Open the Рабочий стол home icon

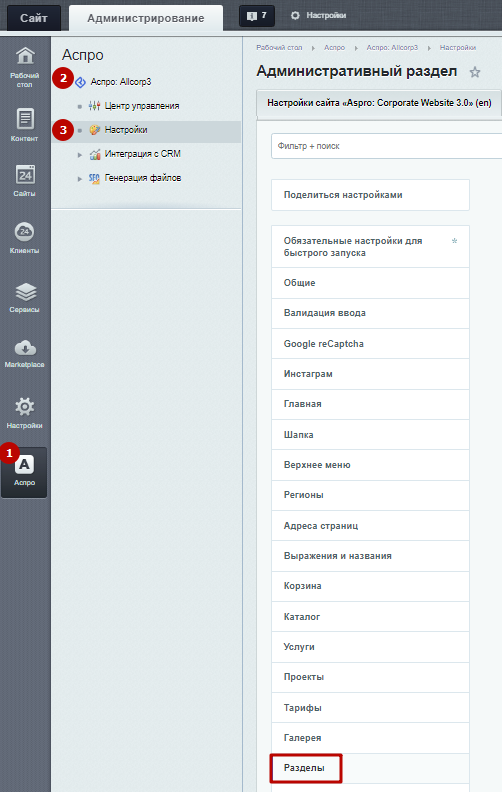pyautogui.click(x=25, y=67)
